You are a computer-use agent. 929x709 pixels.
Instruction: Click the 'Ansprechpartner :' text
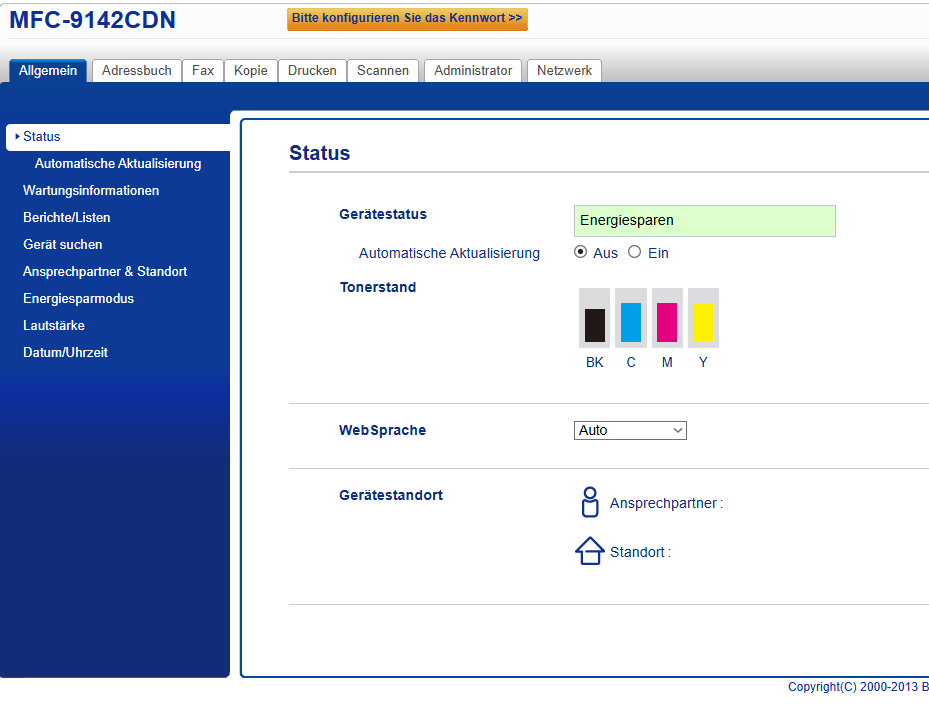click(x=667, y=503)
